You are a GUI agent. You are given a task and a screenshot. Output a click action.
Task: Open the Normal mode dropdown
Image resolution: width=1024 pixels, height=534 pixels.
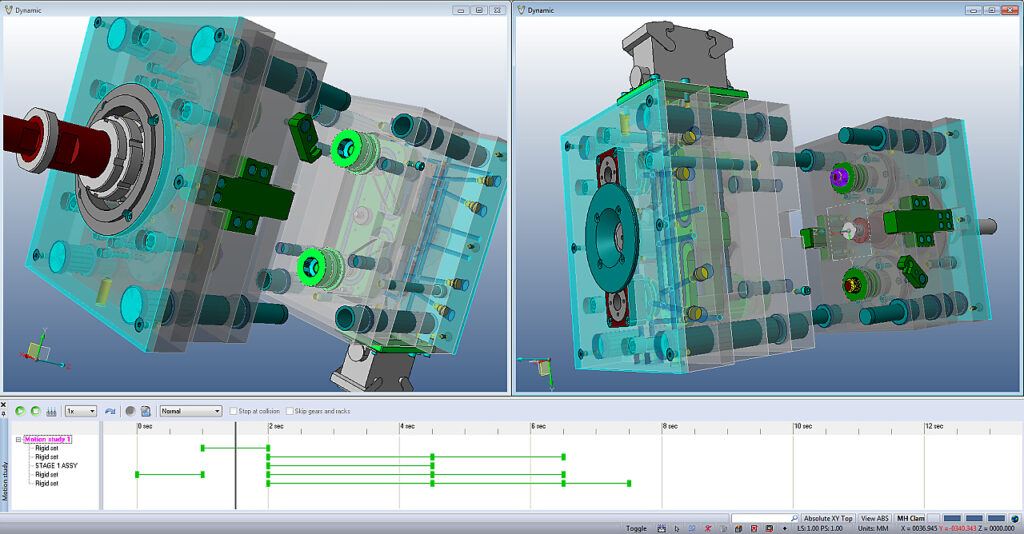pyautogui.click(x=190, y=411)
